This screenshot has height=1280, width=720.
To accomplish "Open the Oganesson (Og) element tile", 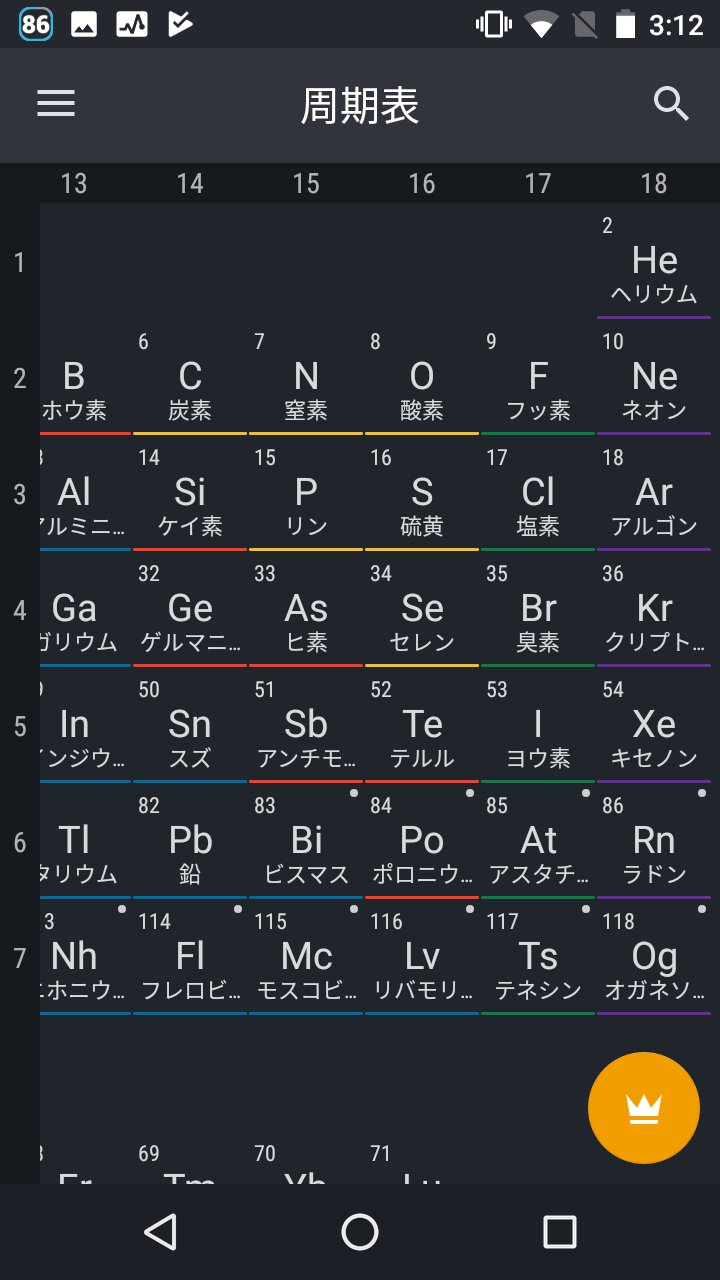I will click(654, 962).
